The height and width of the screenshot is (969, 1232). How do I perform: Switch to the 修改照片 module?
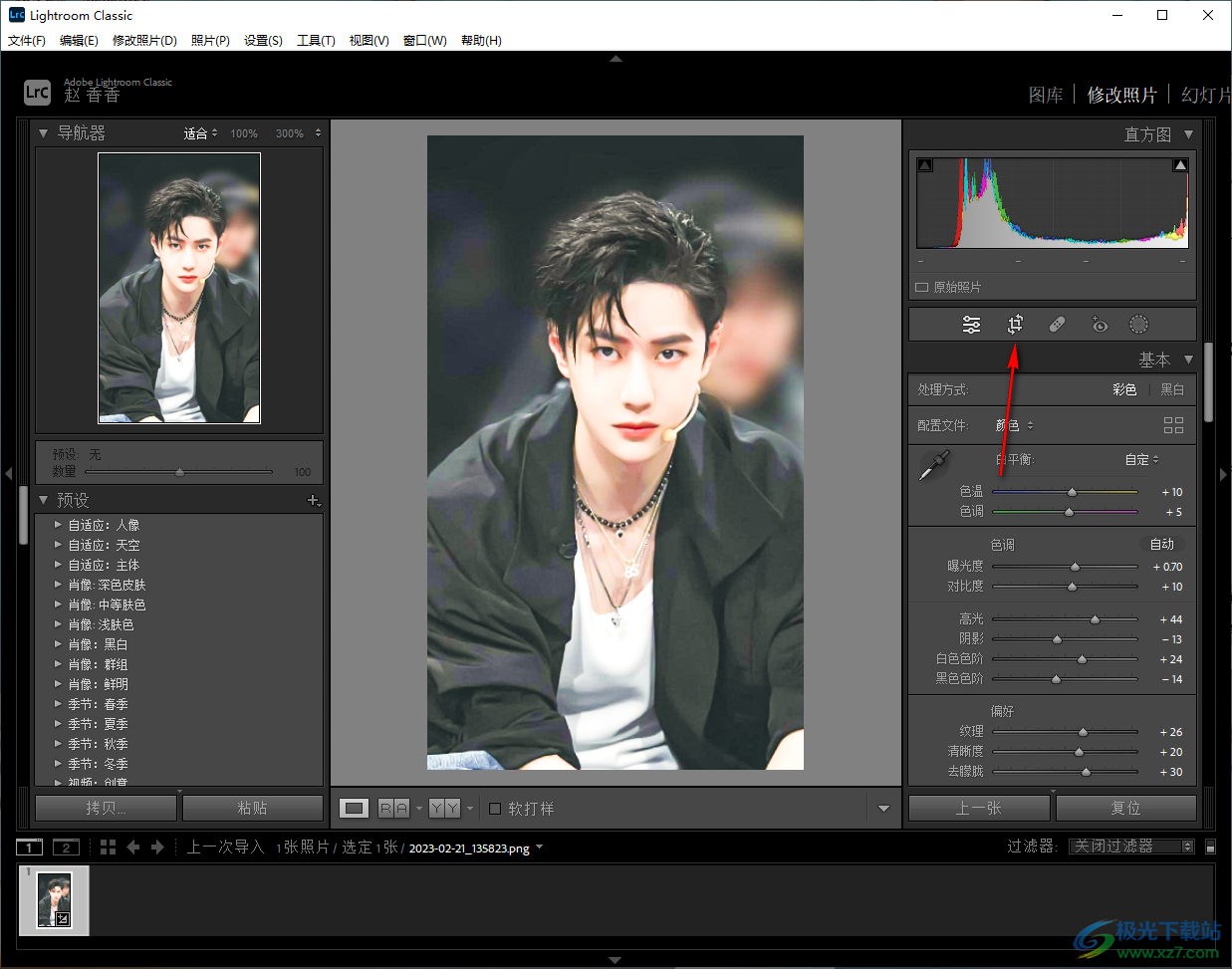(x=1121, y=95)
